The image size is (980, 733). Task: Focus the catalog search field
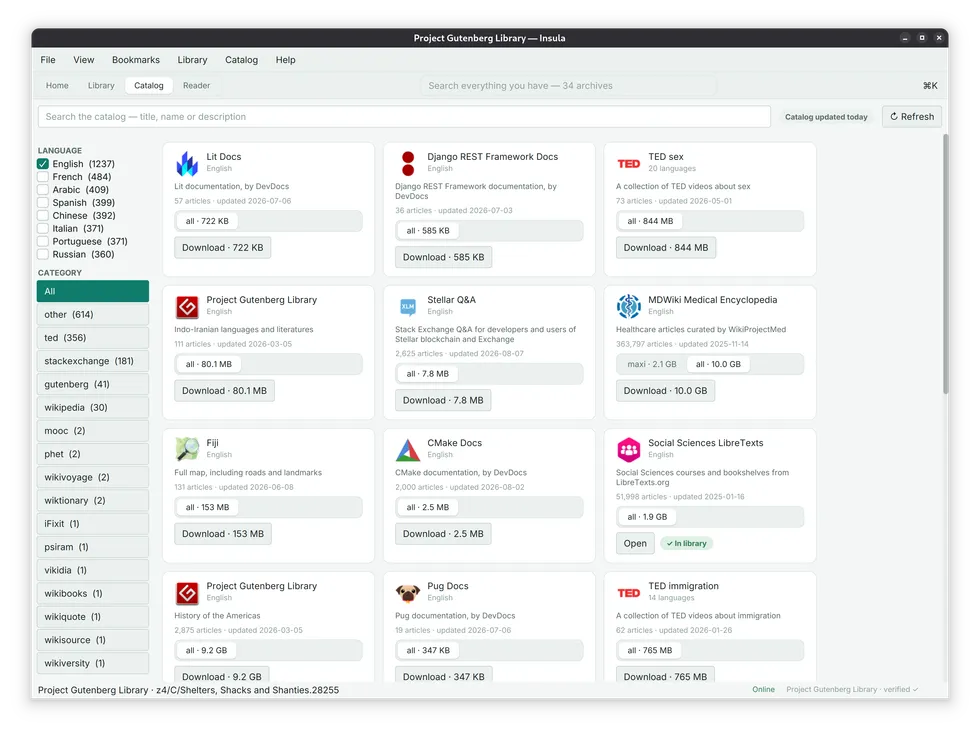click(404, 117)
